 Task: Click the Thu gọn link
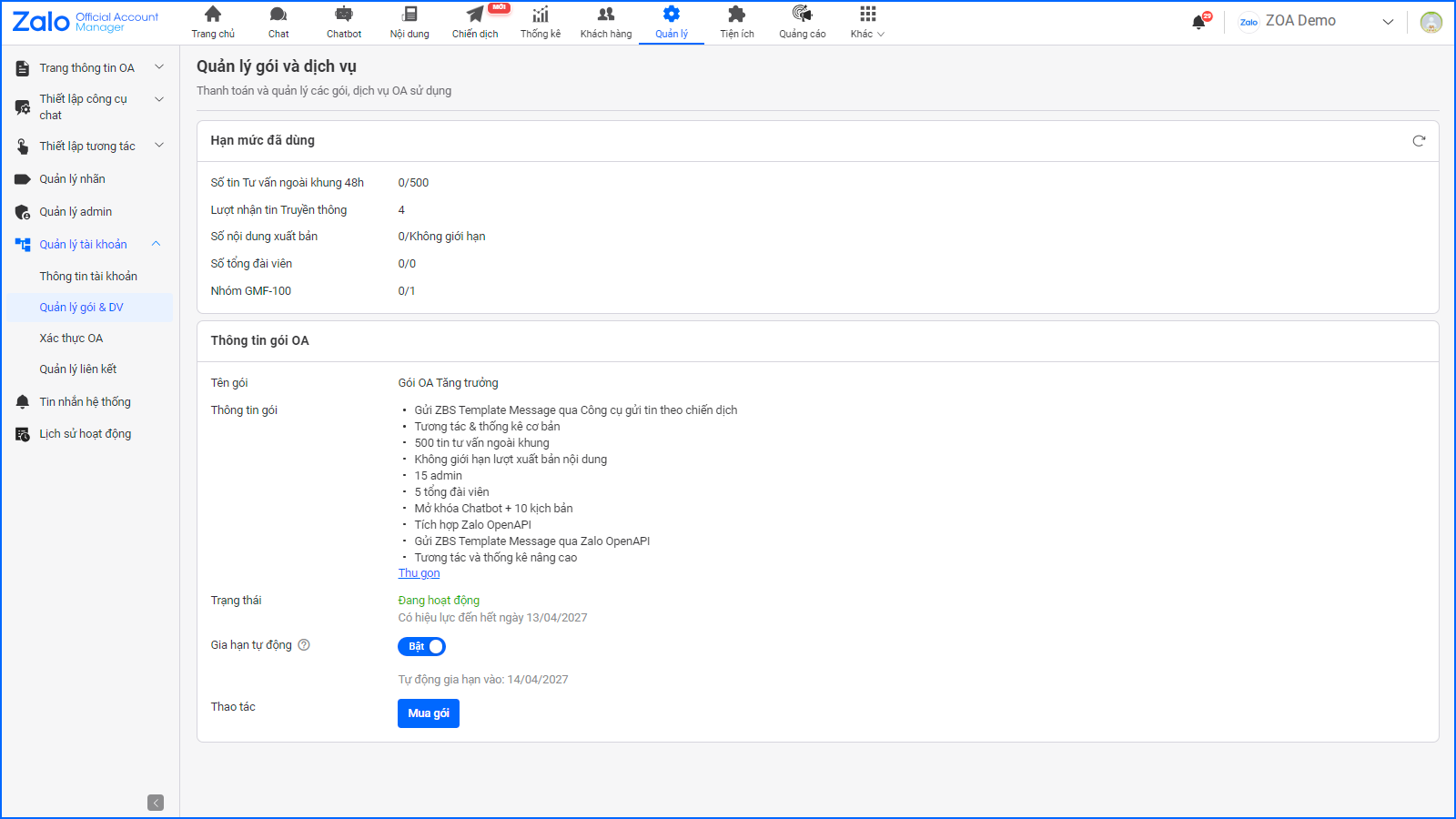(x=419, y=573)
